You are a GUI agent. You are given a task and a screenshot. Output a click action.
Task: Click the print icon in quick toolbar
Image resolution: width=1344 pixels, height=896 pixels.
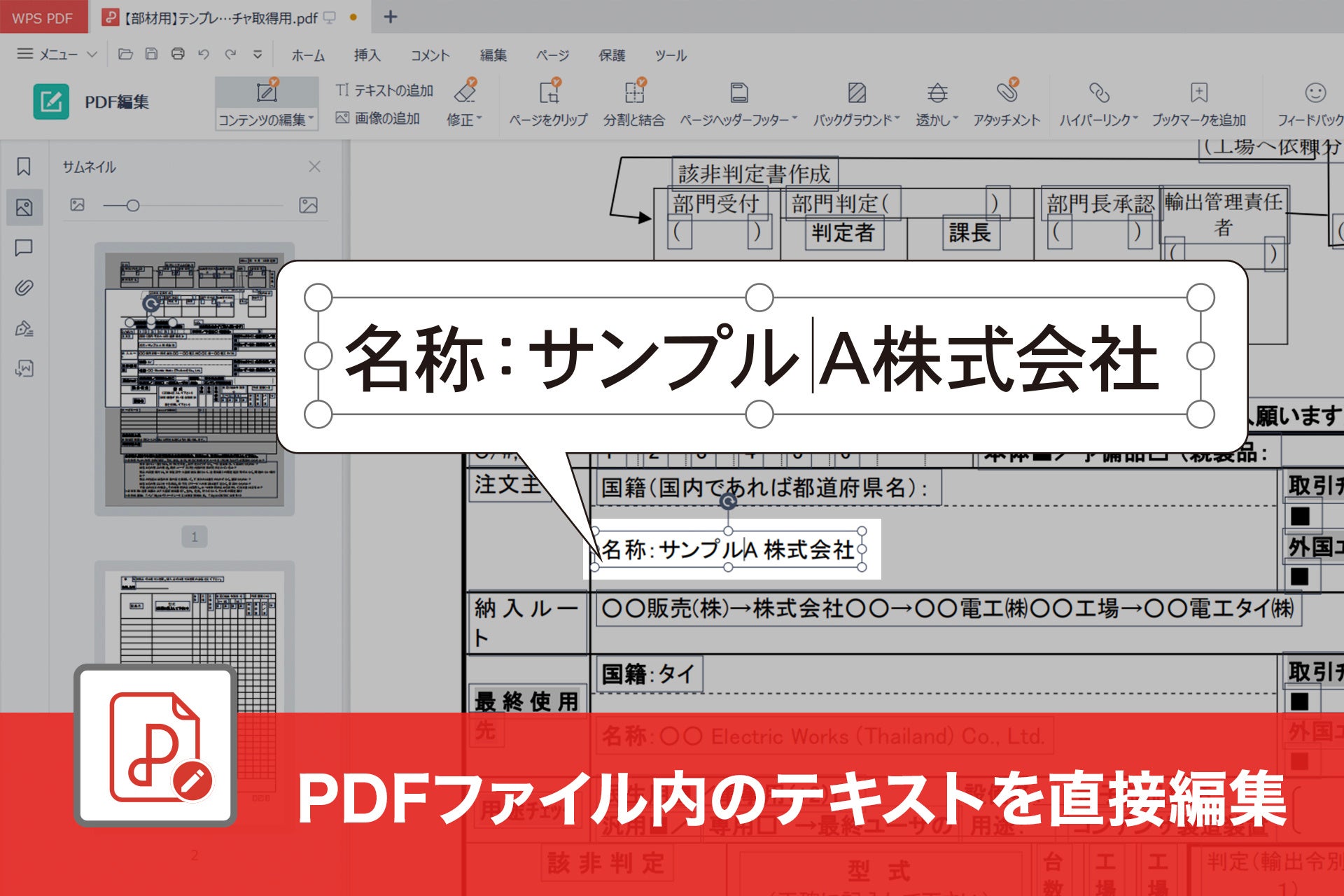coord(178,54)
